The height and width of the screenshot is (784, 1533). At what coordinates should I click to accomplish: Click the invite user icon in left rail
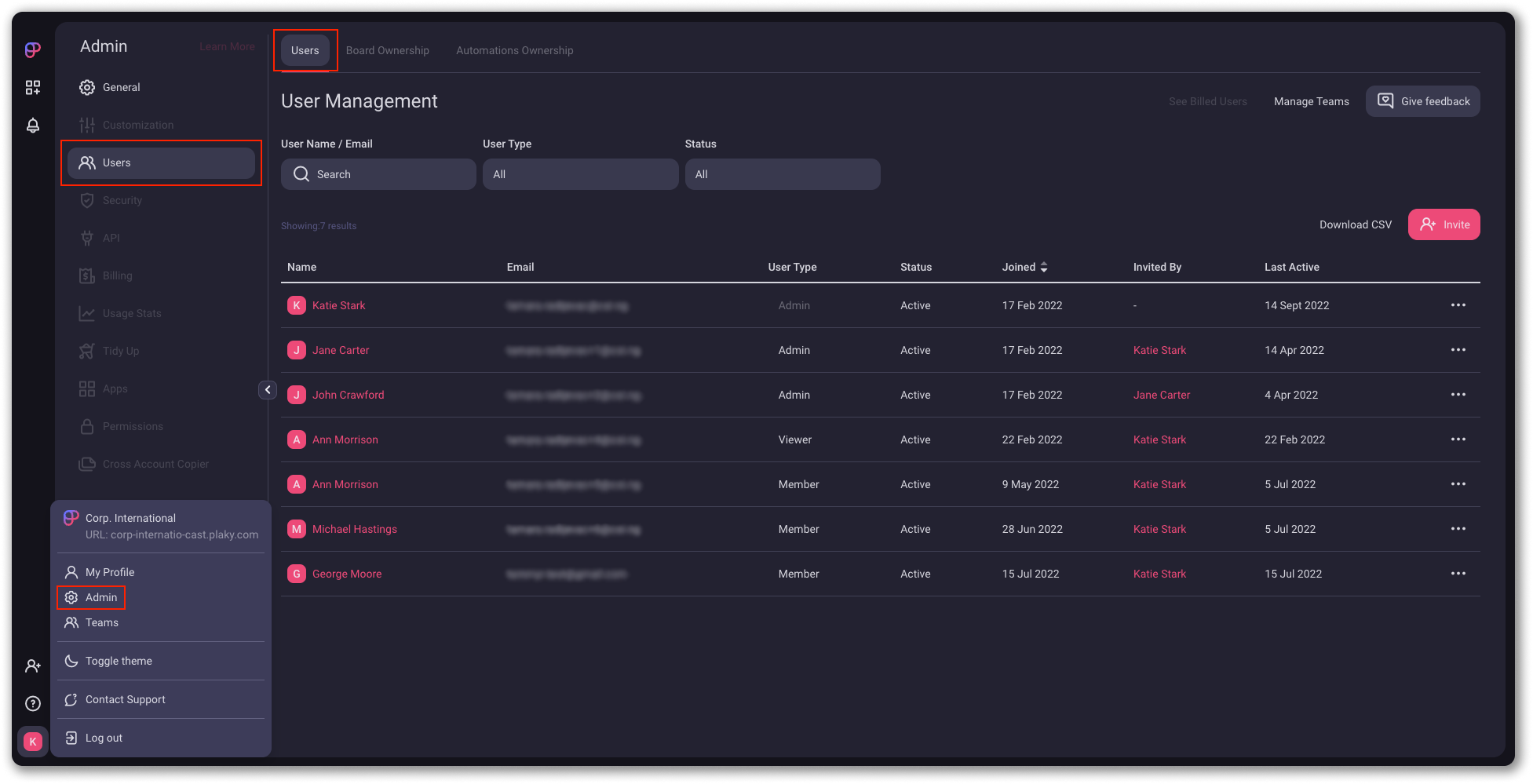pos(32,665)
